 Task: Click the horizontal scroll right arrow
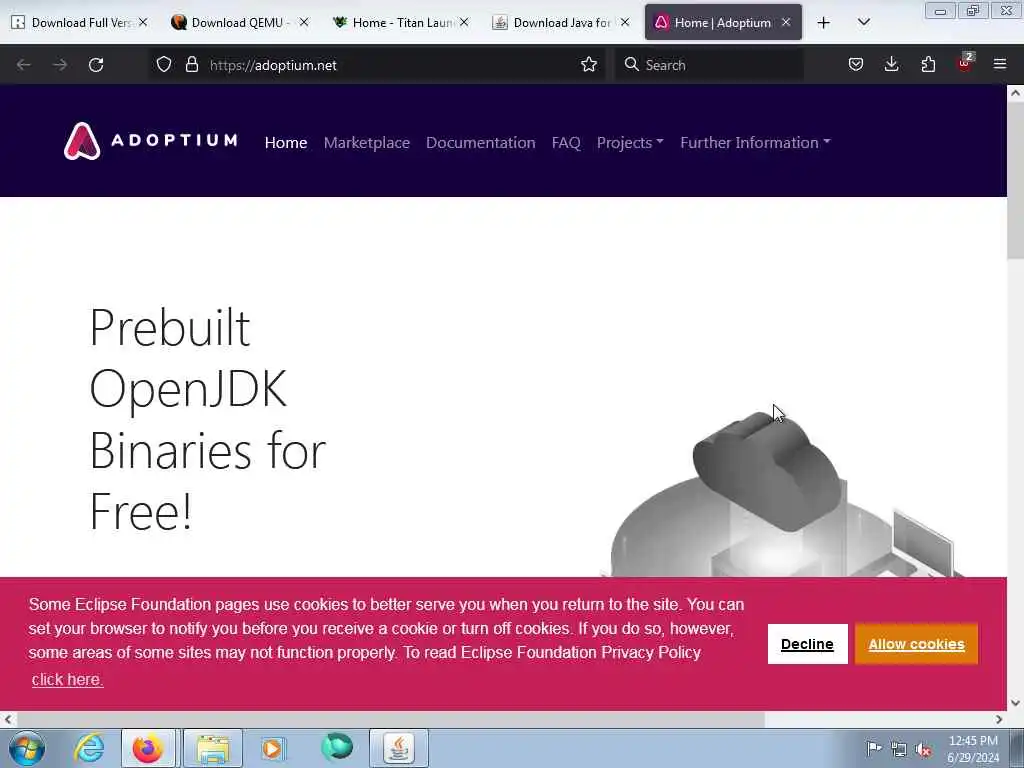[999, 719]
